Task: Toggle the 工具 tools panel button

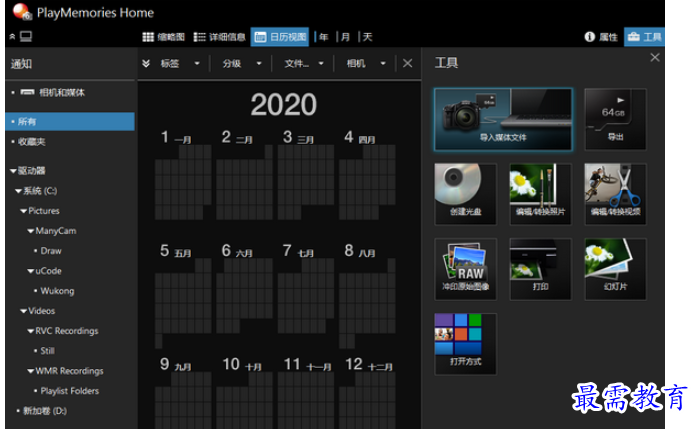Action: click(x=645, y=37)
